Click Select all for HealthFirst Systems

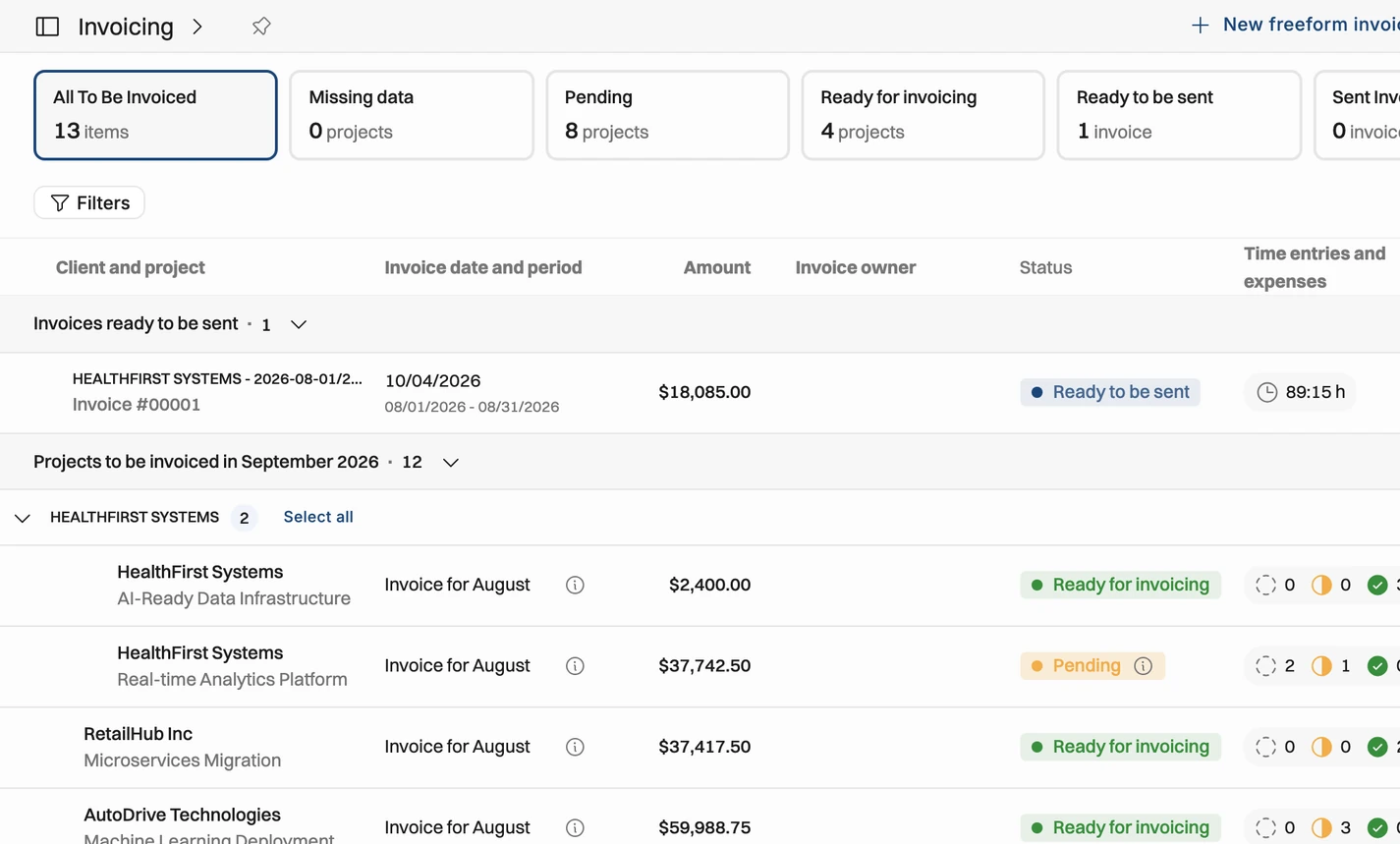(x=318, y=517)
